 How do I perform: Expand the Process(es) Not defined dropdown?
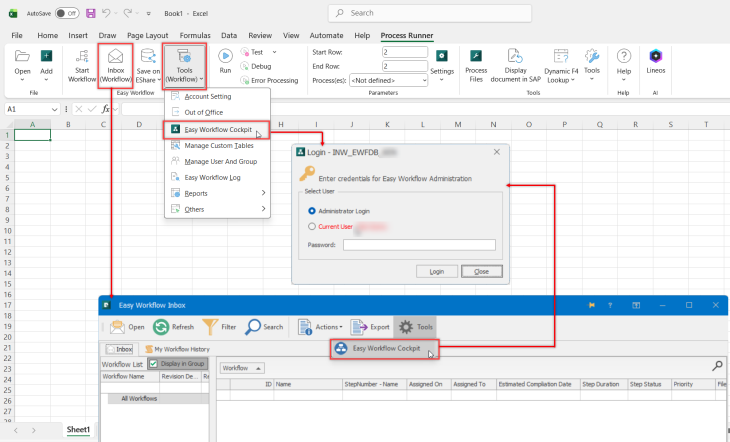[389, 80]
